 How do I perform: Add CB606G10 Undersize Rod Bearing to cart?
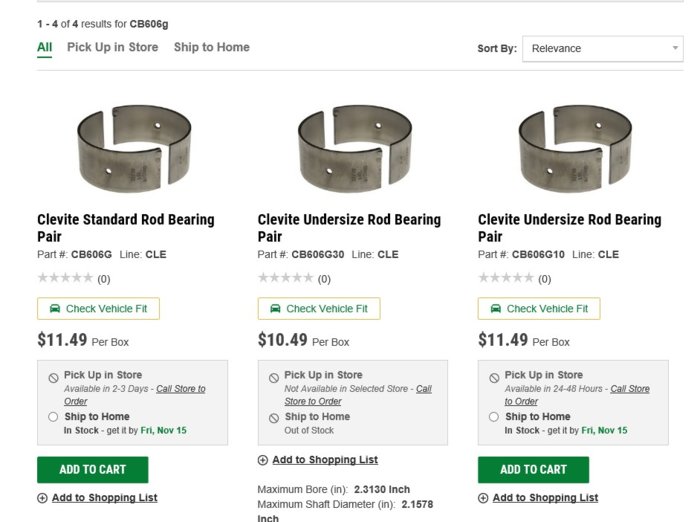coord(533,470)
